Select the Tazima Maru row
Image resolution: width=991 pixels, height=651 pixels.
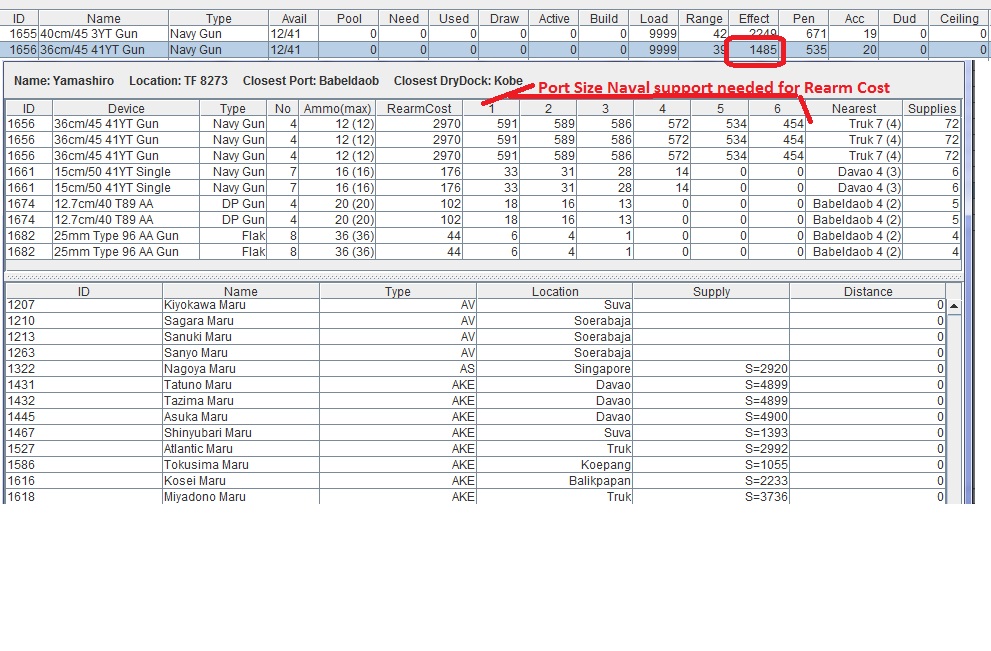click(476, 400)
